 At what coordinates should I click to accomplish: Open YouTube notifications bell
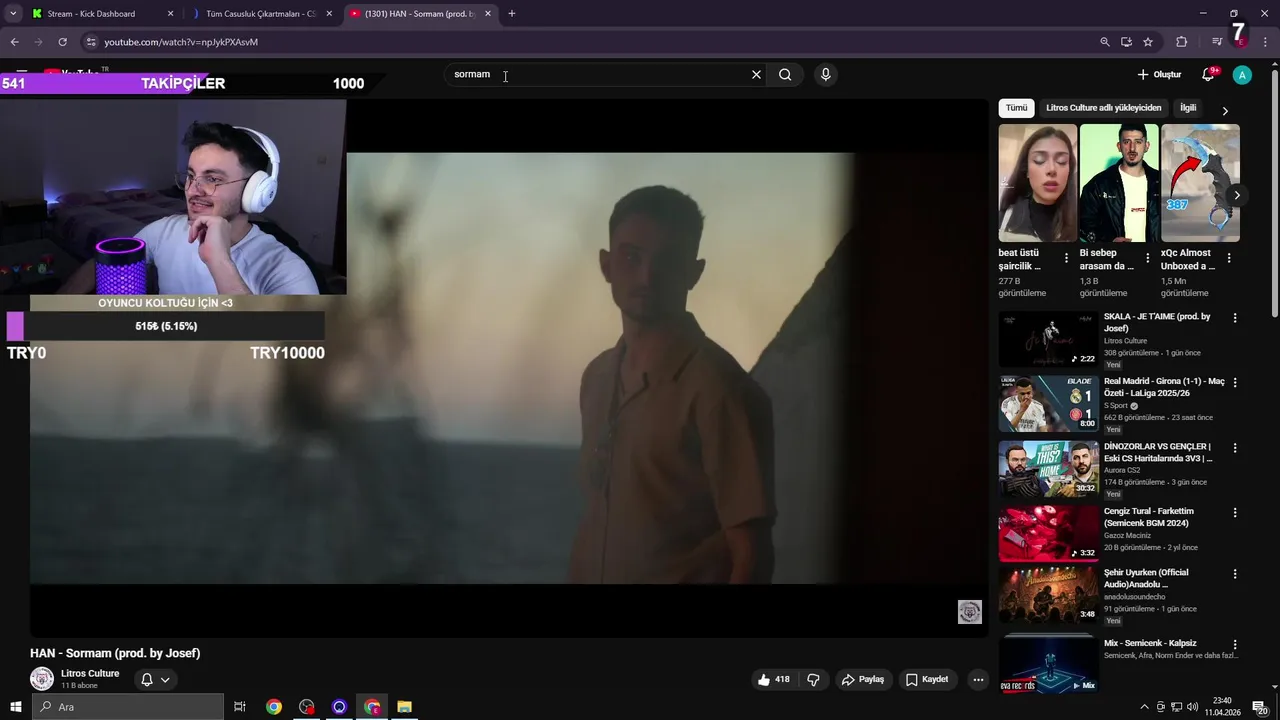tap(1208, 75)
